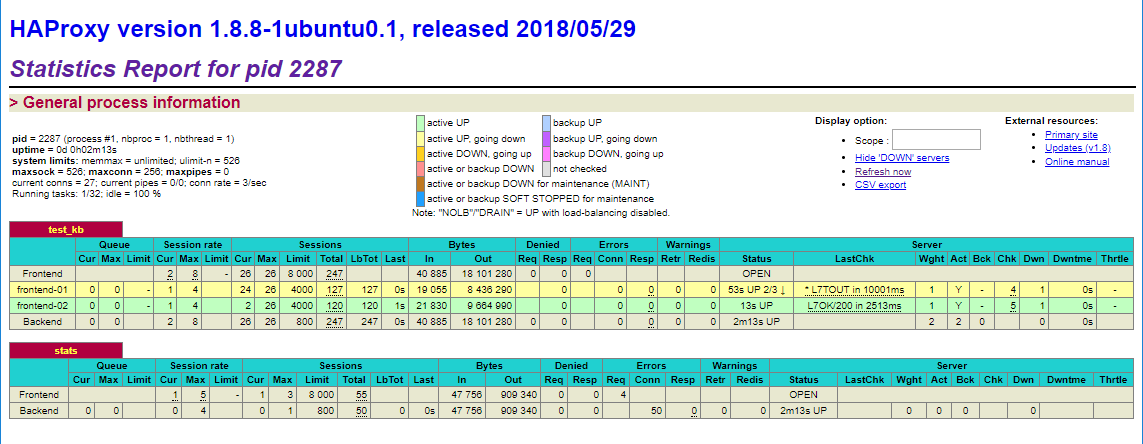Screen dimensions: 1143x444
Task: Click the 'backup UP, going down' legend swatch
Action: coord(547,139)
